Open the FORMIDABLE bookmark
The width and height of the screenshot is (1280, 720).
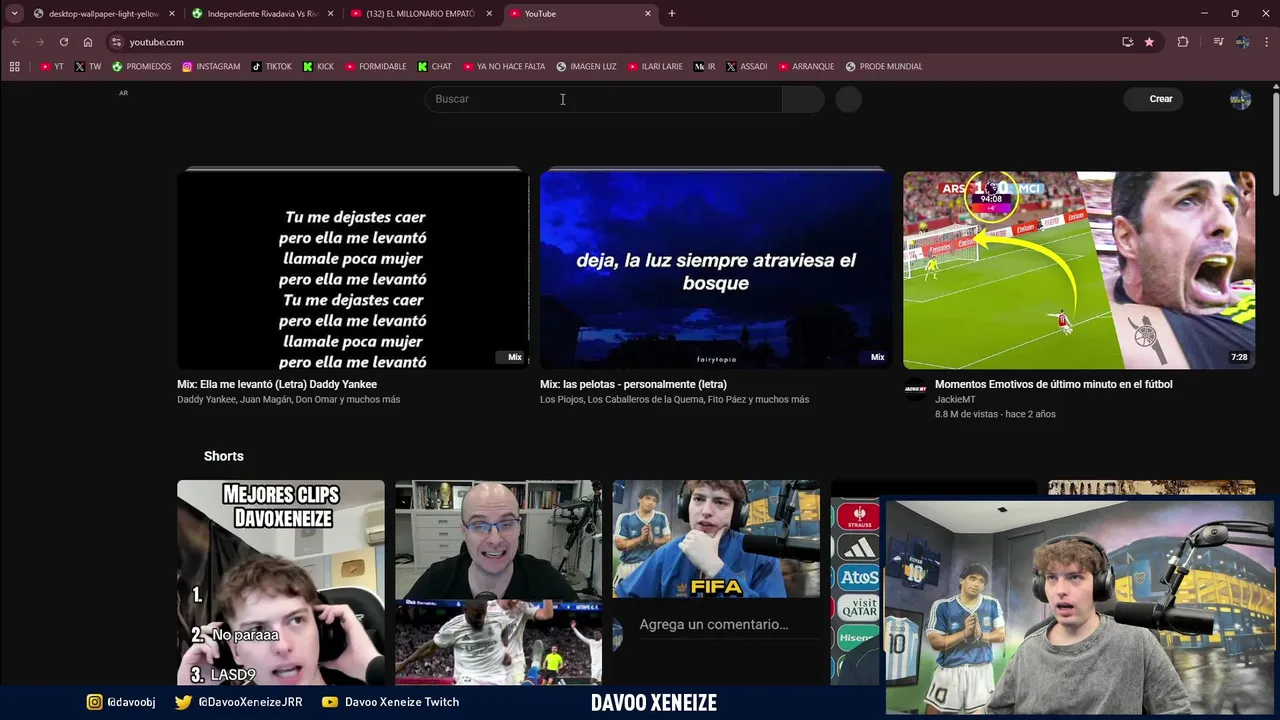pos(376,67)
